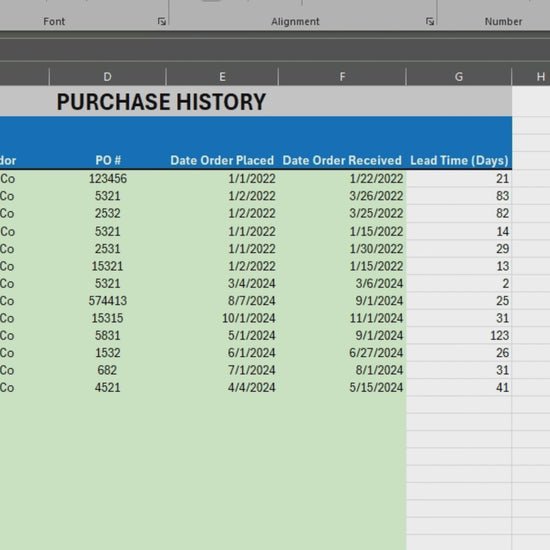The width and height of the screenshot is (550, 550).
Task: Select the Date Order Received header cell
Action: pos(342,160)
